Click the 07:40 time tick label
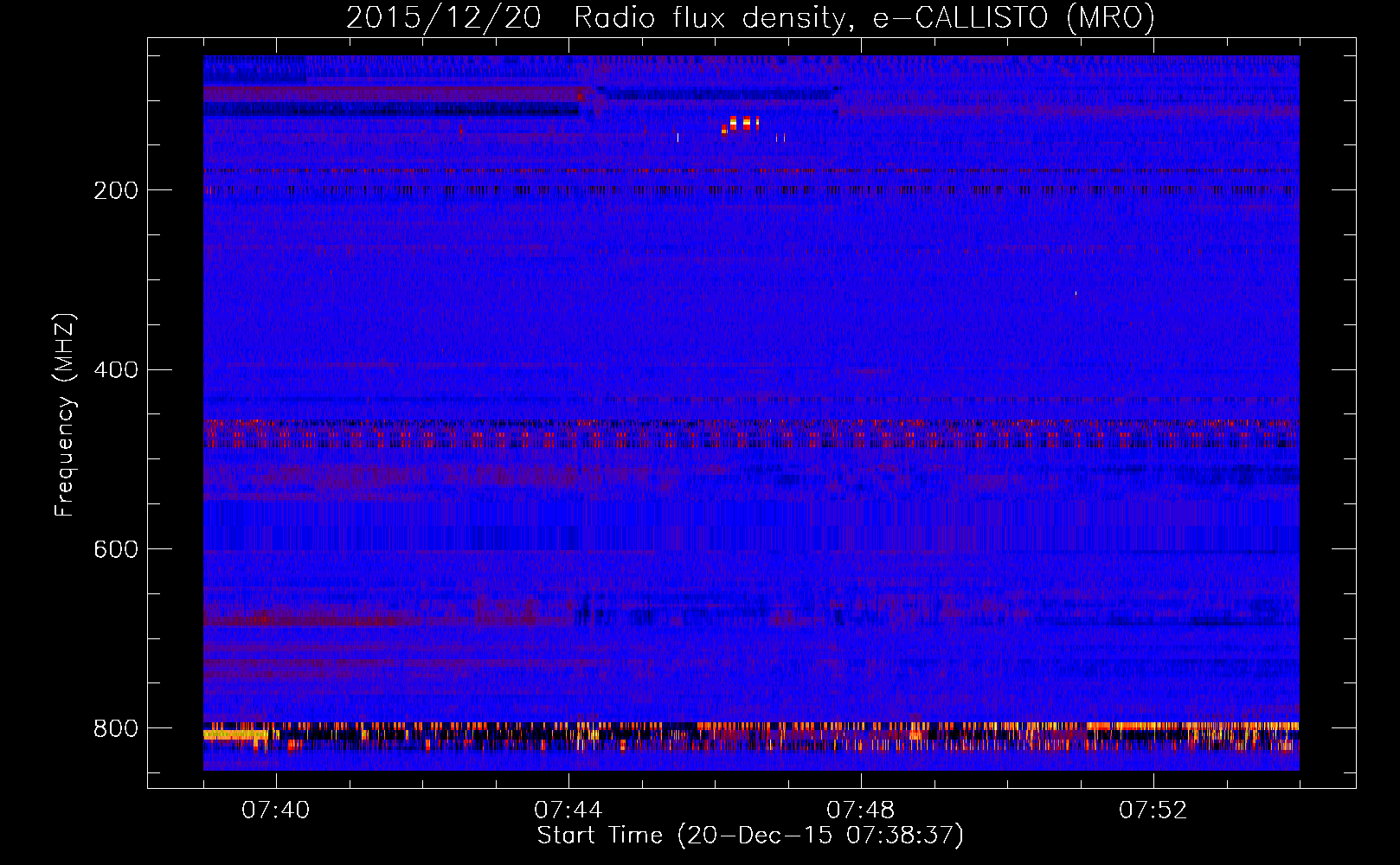 (276, 811)
